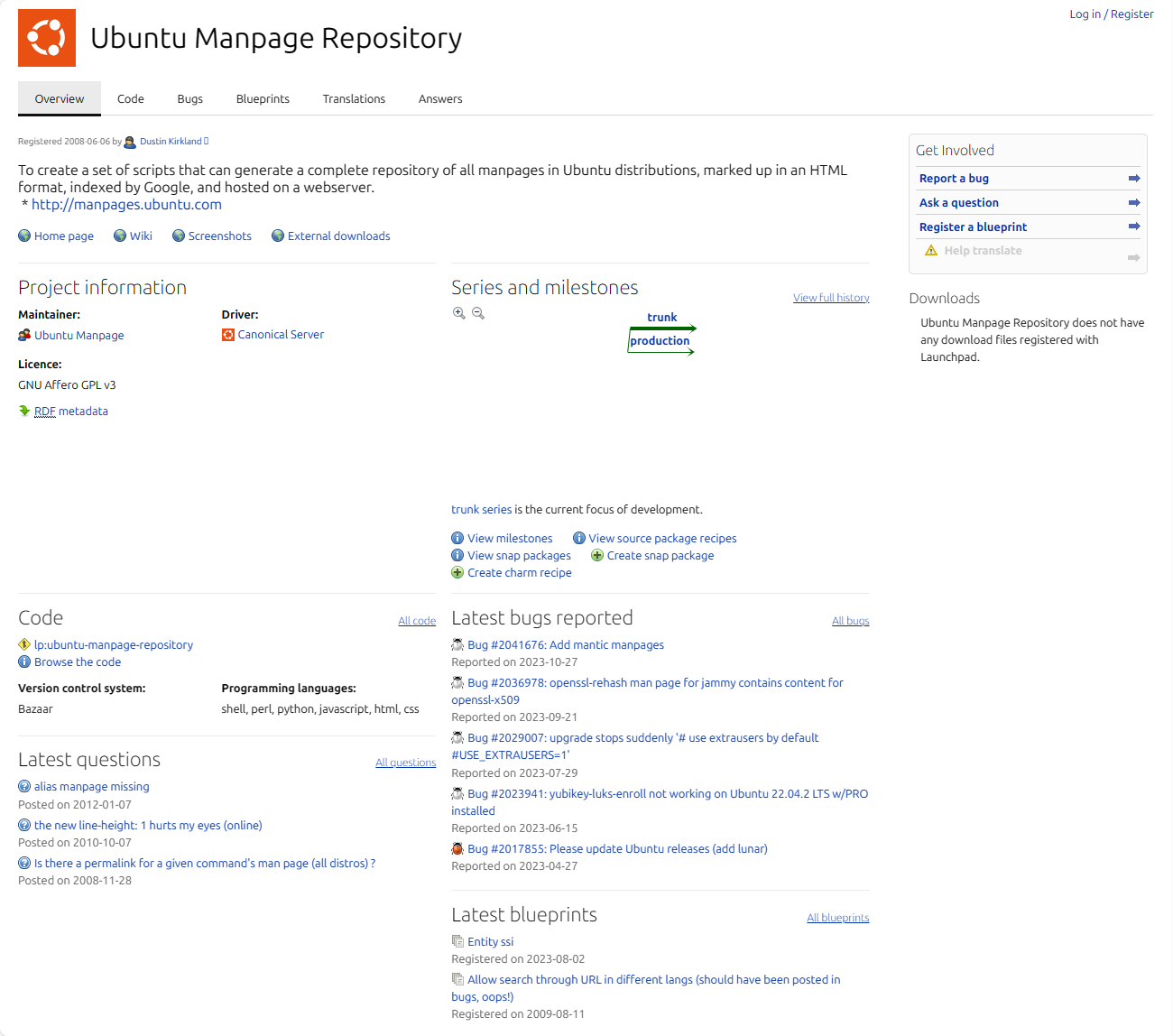Zoom in on the series timeline

pos(459,312)
